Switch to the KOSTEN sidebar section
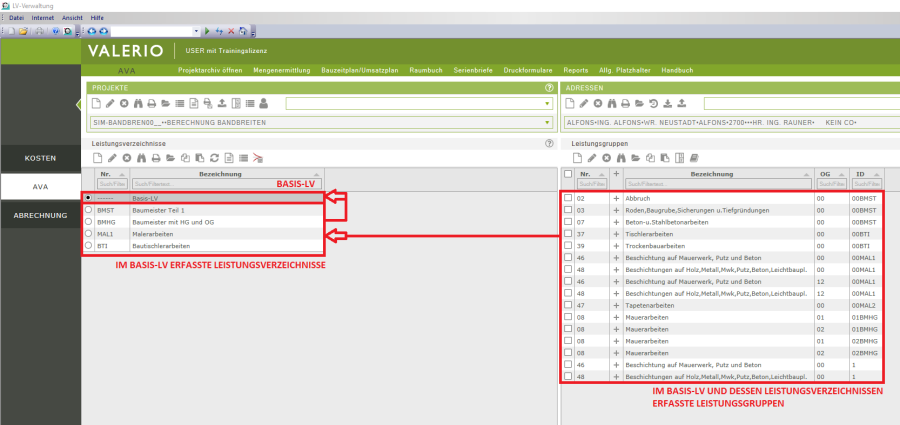Screen dimensions: 900x425 tap(40, 158)
